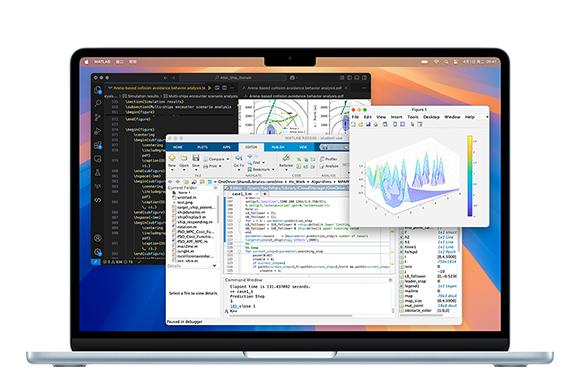Open the VS Code Search sidebar icon

tap(98, 104)
